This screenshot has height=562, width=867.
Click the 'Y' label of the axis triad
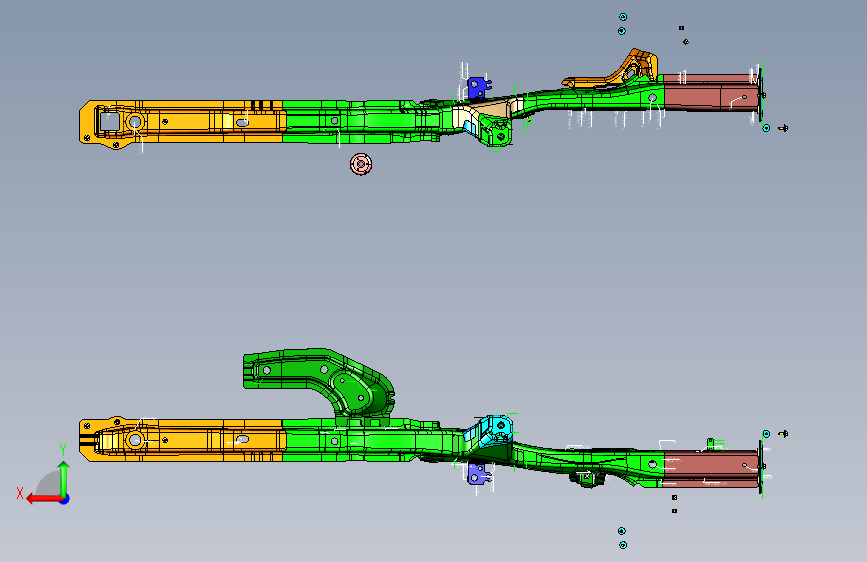tap(63, 450)
